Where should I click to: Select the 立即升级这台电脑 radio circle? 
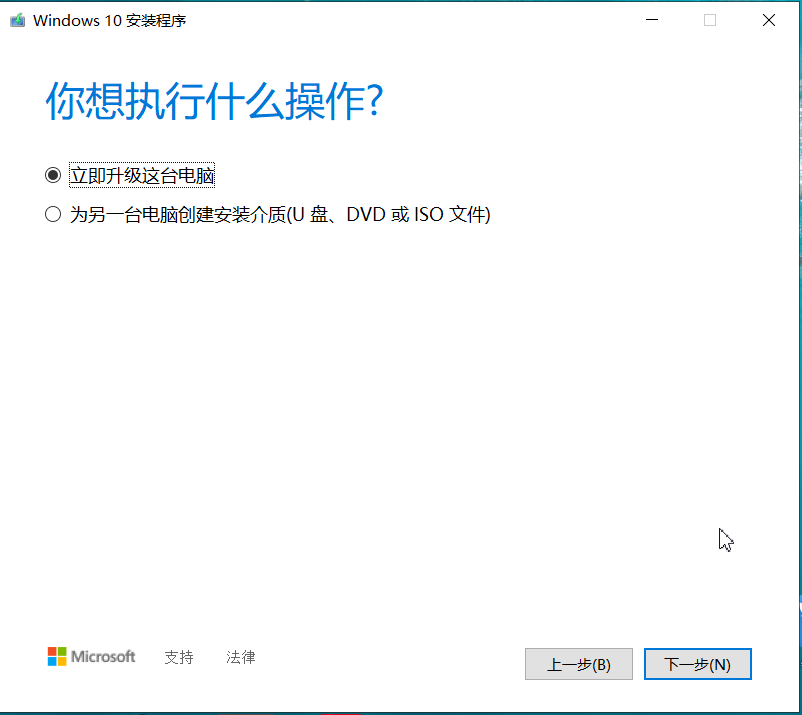(53, 175)
